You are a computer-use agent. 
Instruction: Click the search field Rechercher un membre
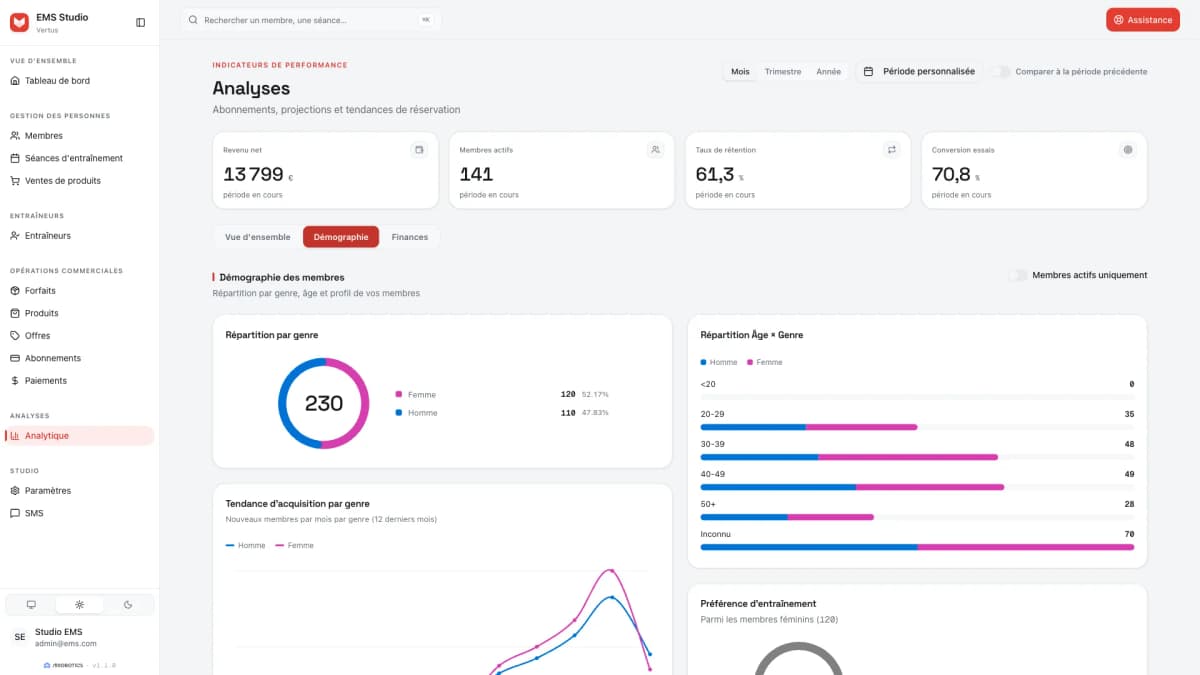coord(311,20)
